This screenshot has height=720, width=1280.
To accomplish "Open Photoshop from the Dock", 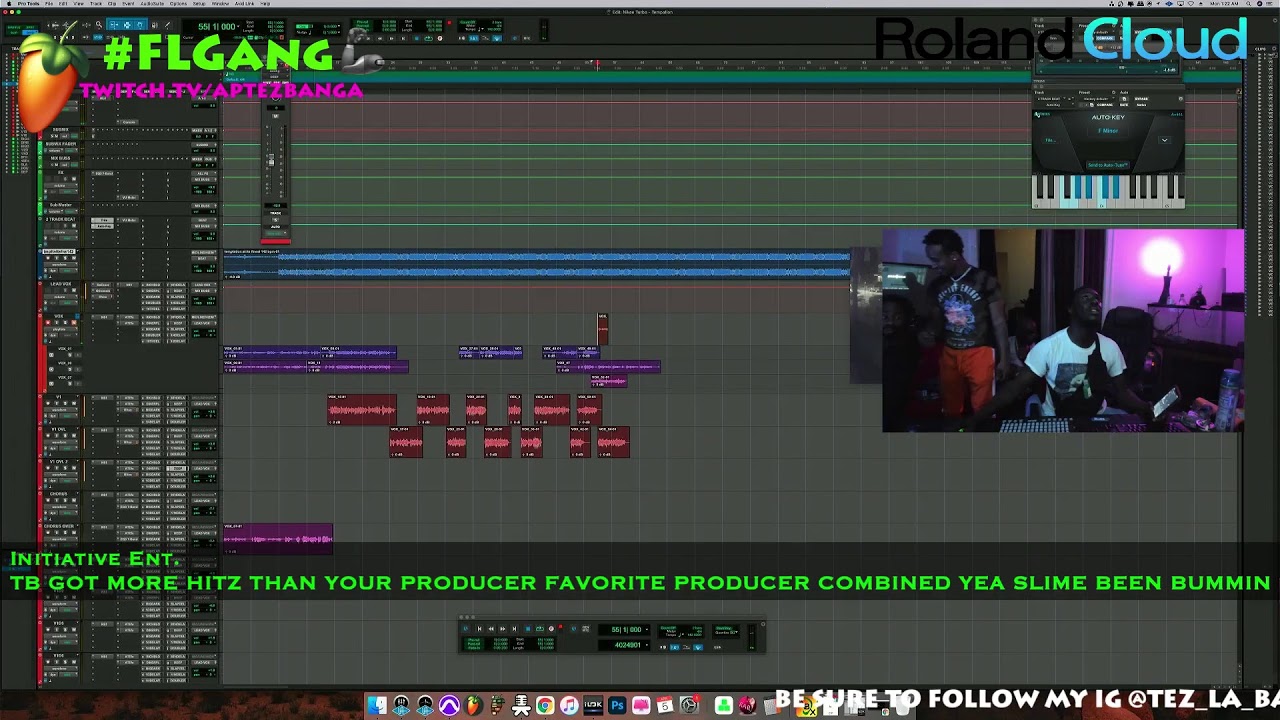I will [617, 706].
